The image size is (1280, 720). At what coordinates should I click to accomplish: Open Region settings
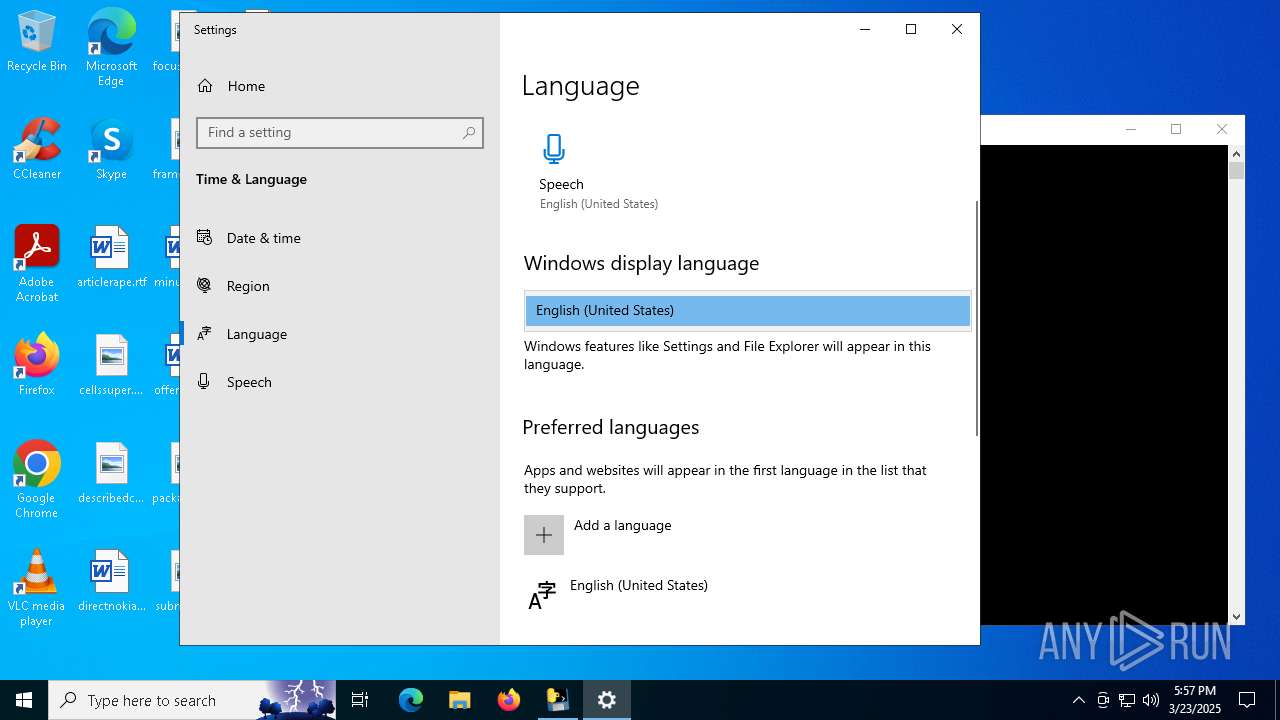[x=340, y=286]
